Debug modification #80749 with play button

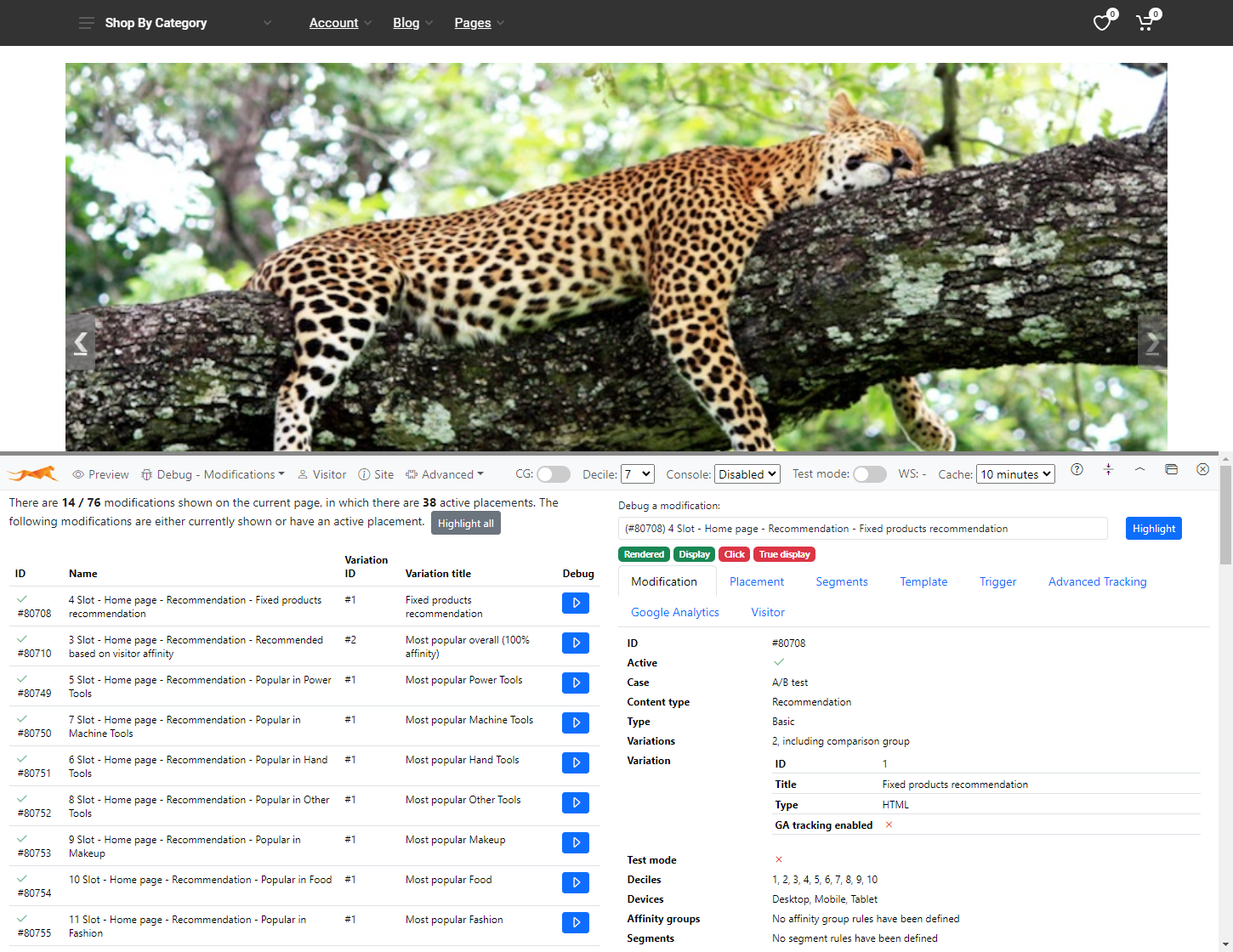[576, 683]
